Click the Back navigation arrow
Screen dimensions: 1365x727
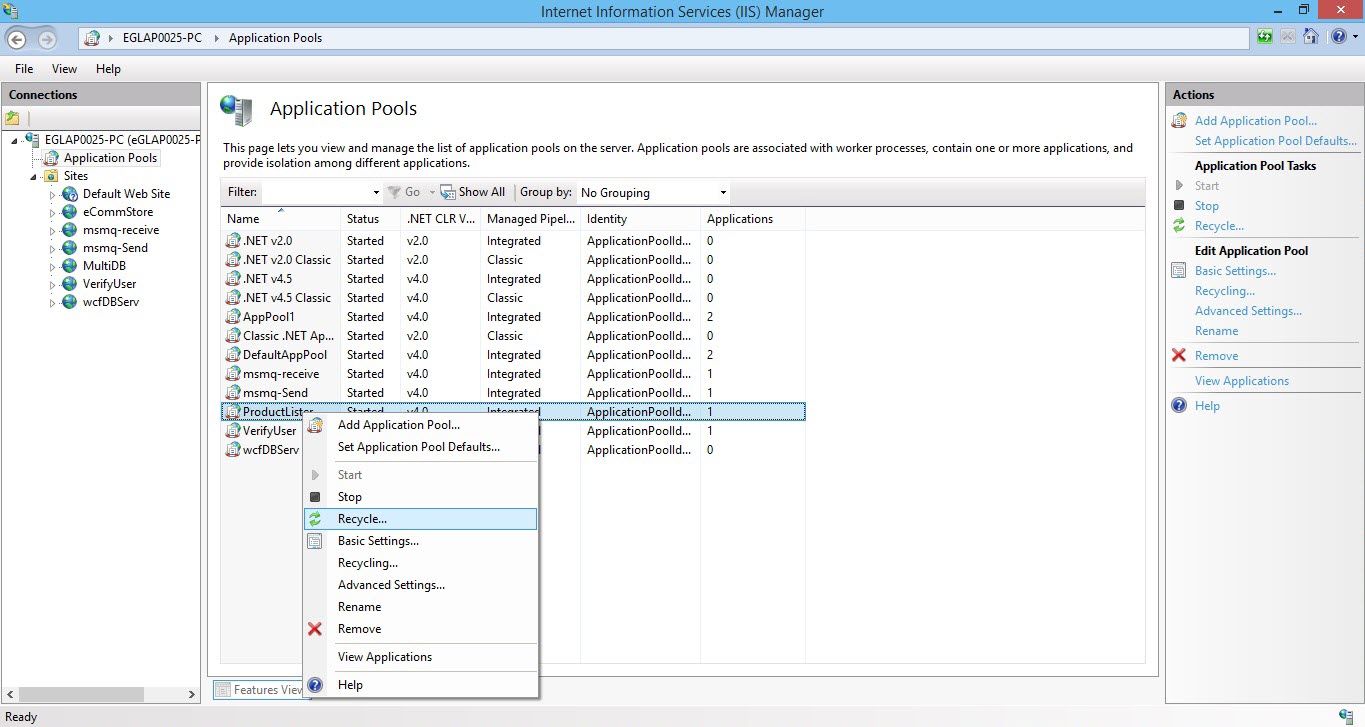click(17, 38)
